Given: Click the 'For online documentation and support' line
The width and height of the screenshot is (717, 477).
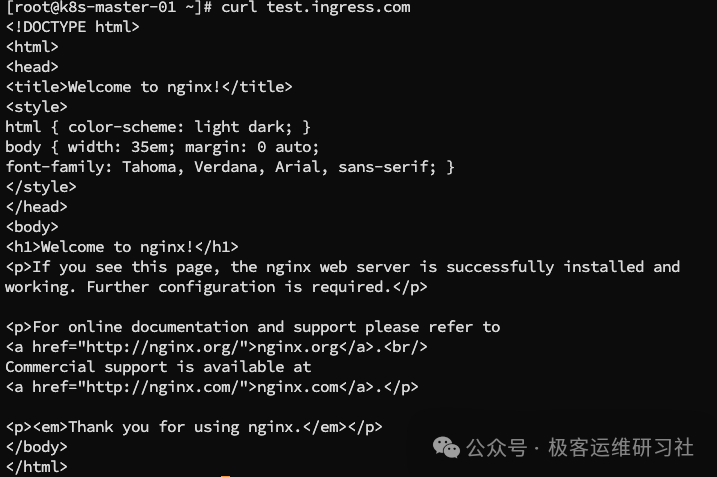Looking at the screenshot, I should [x=252, y=327].
